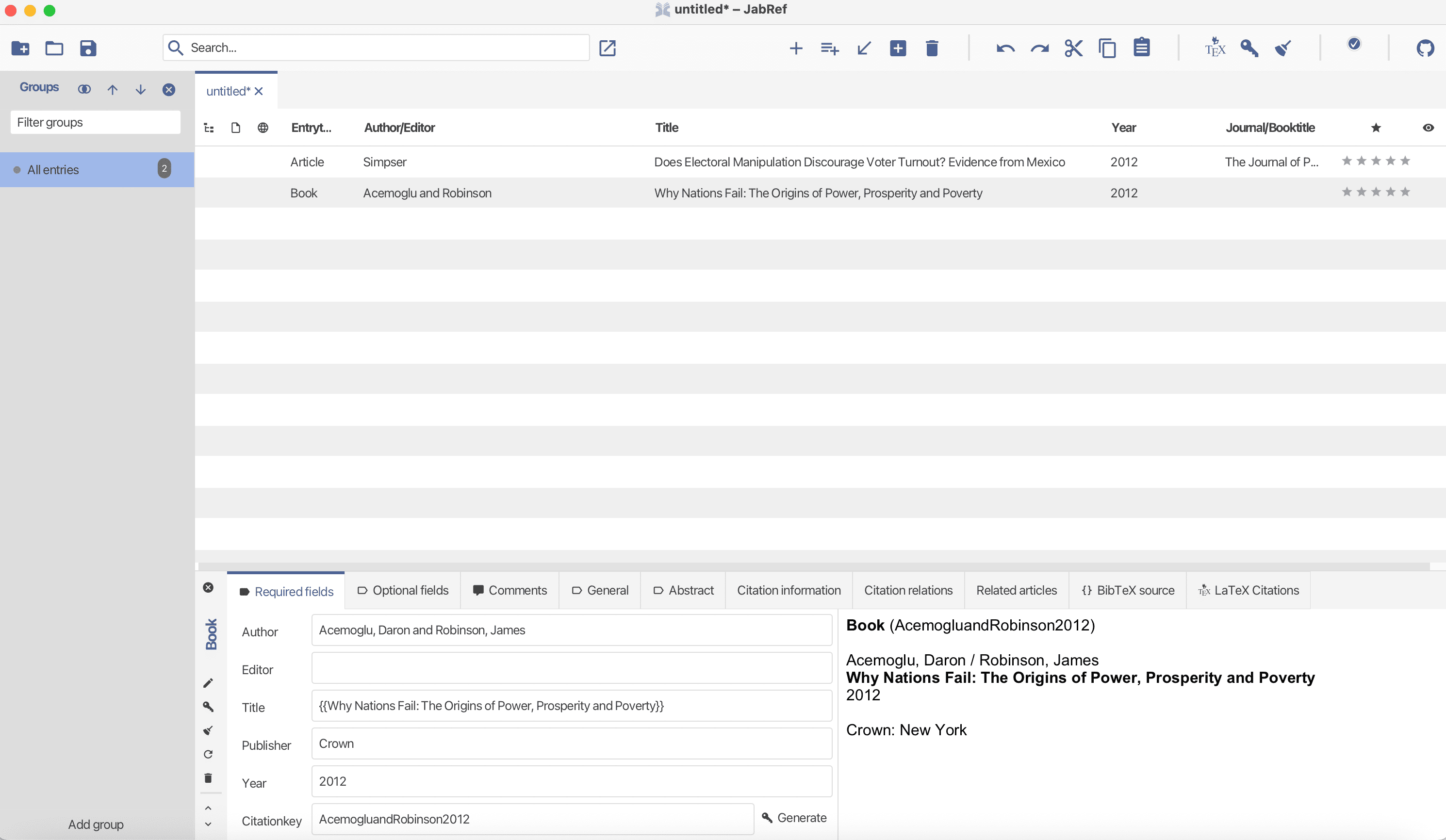Click the next entry down chevron in the editor

tap(208, 824)
